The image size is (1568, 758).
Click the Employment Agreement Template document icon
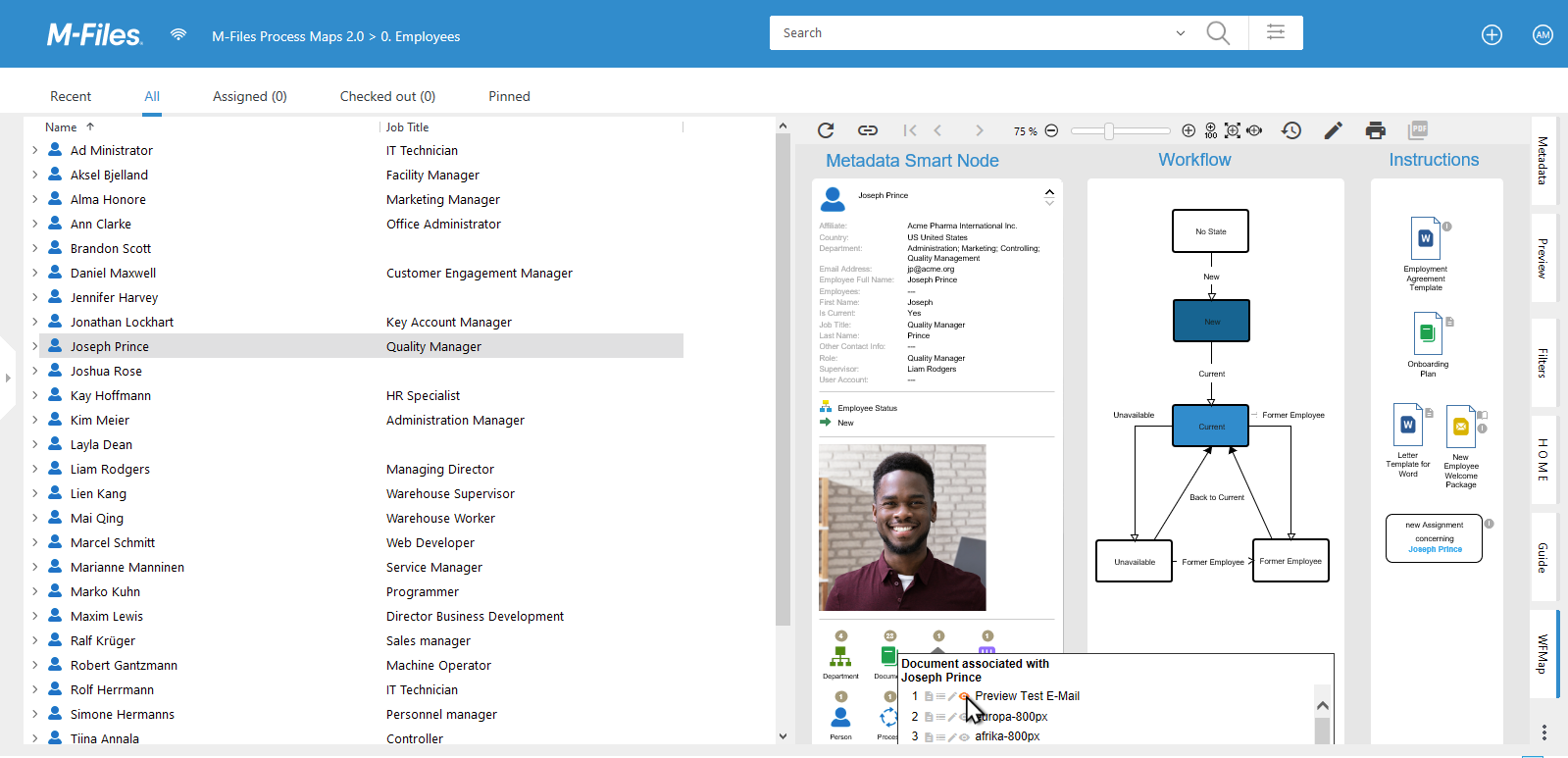coord(1425,238)
